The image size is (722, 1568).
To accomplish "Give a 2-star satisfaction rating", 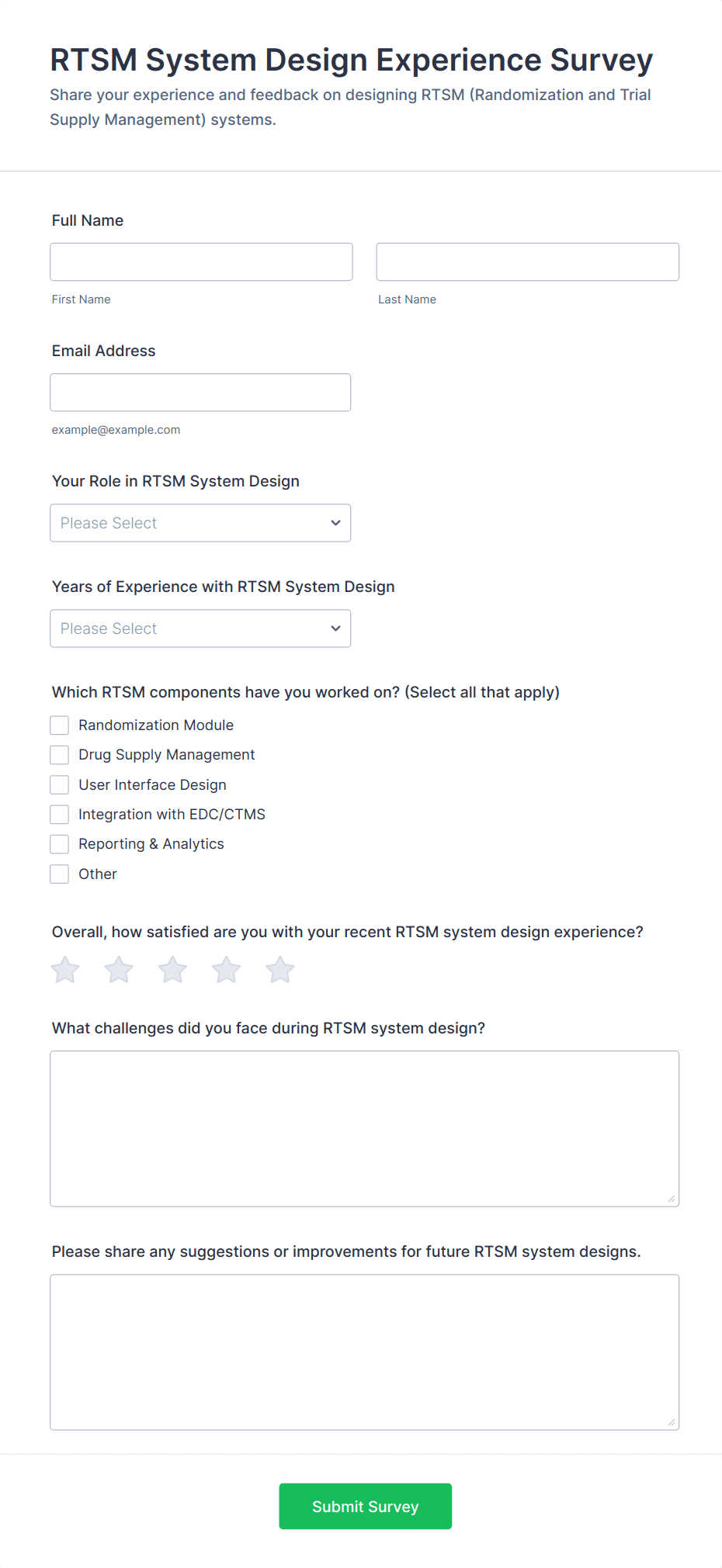I will click(118, 969).
